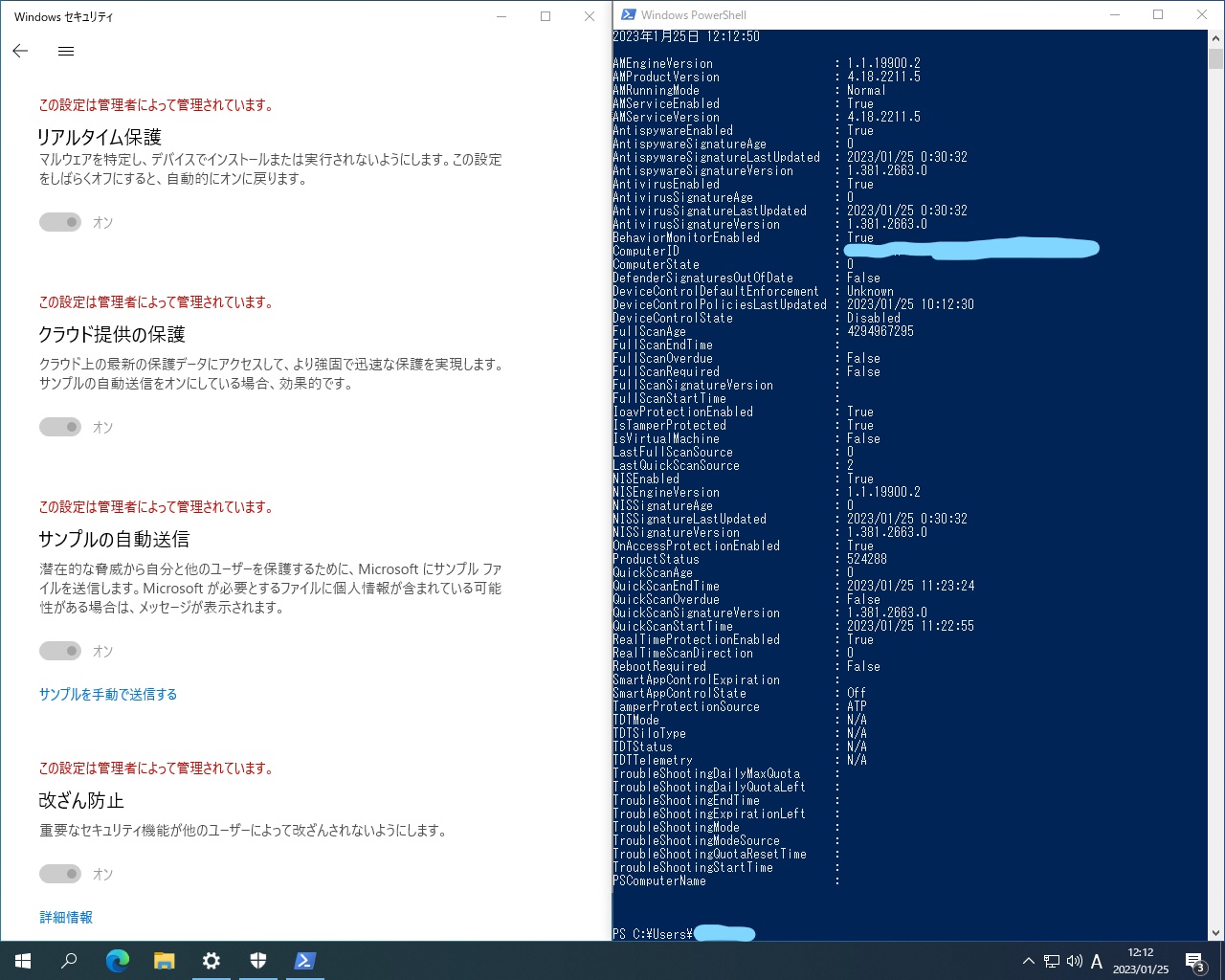Viewport: 1225px width, 980px height.
Task: Click the speaker icon in the system tray
Action: point(1074,961)
